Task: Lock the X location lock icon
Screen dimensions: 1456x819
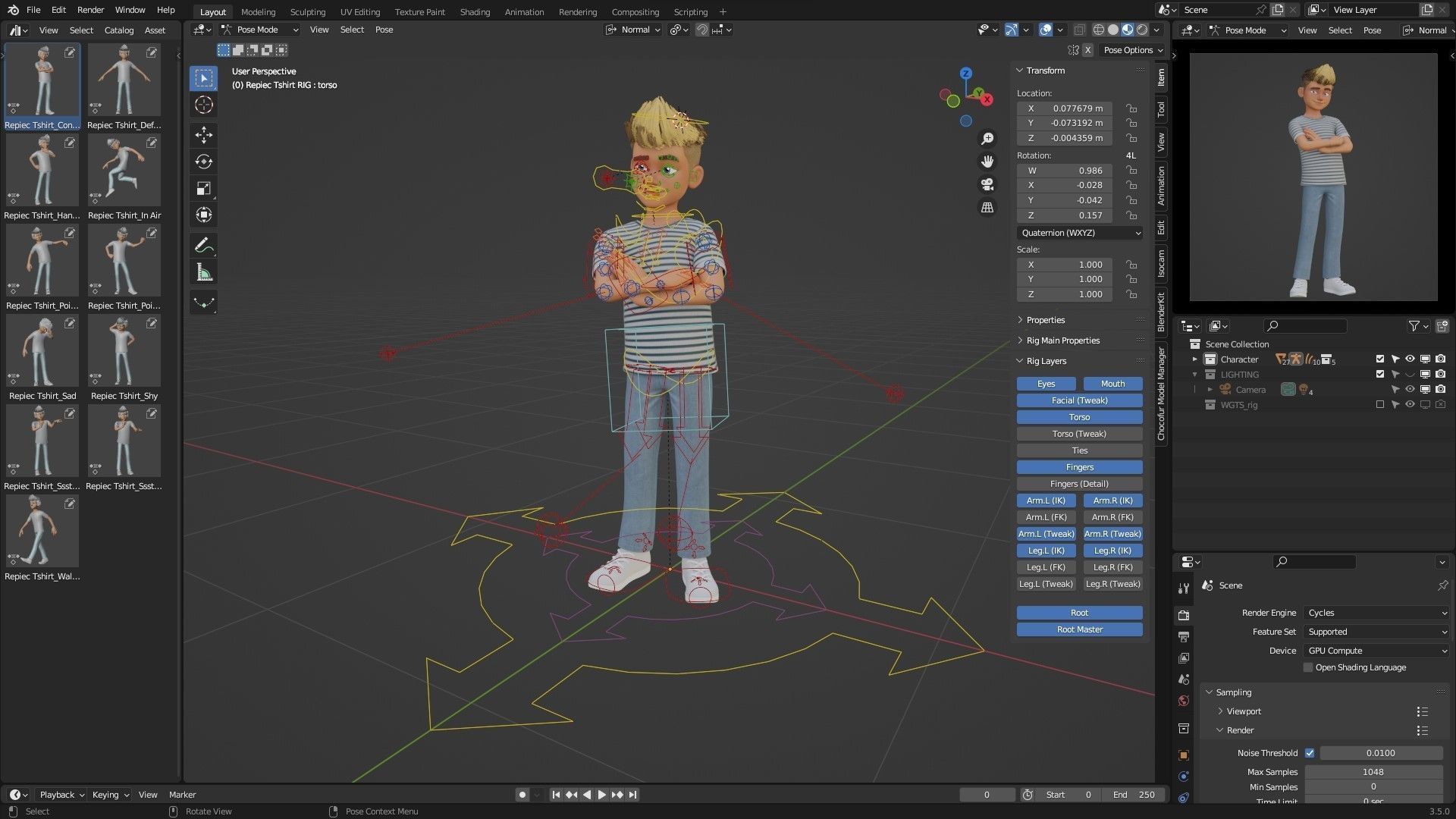Action: pos(1131,108)
